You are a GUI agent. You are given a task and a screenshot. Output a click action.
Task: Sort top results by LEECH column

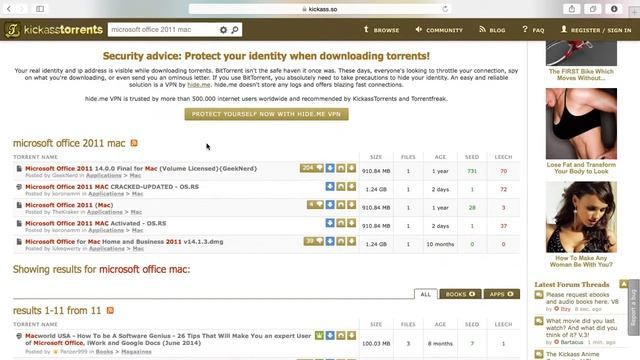pos(503,157)
